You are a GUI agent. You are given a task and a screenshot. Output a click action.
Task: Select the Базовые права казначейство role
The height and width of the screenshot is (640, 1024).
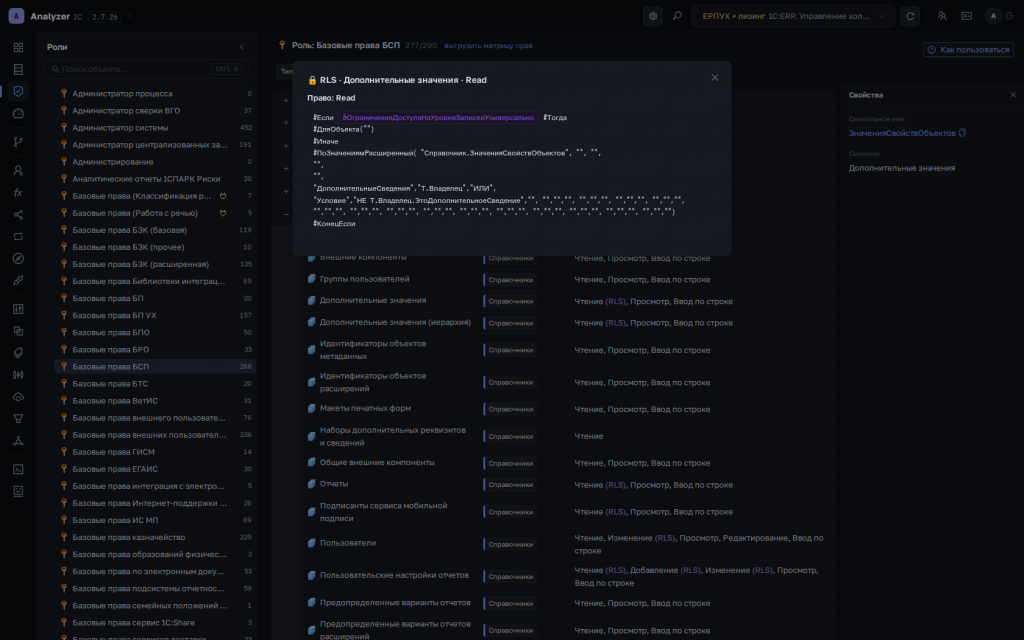tap(155, 537)
